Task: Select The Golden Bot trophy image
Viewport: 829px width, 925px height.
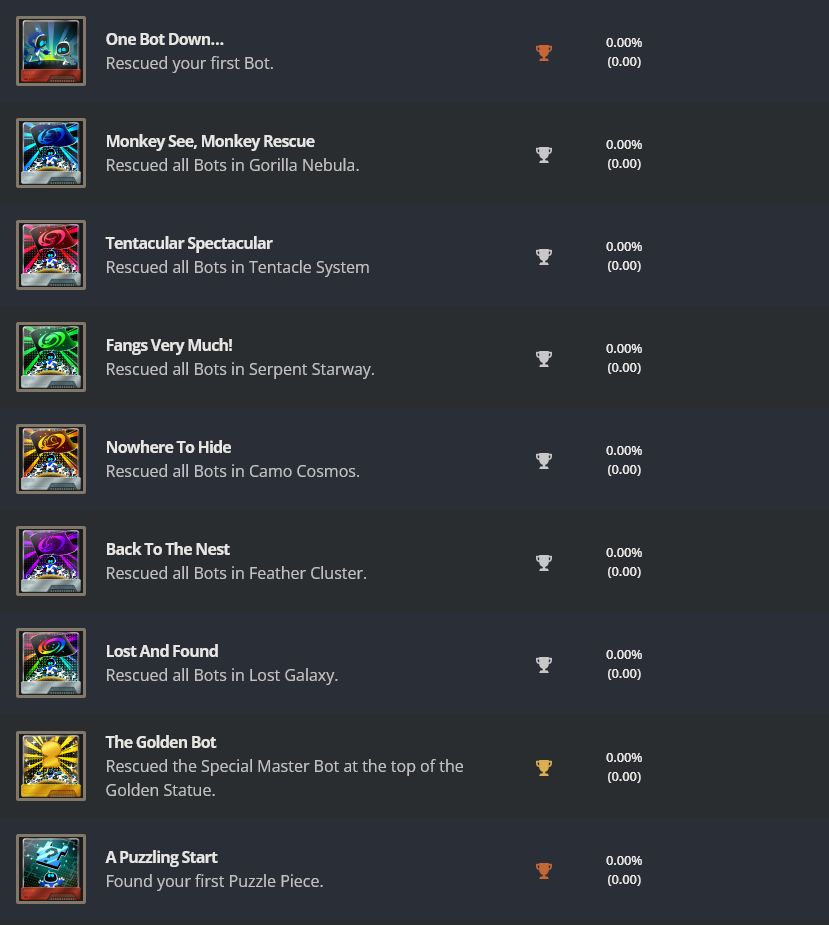Action: tap(51, 766)
